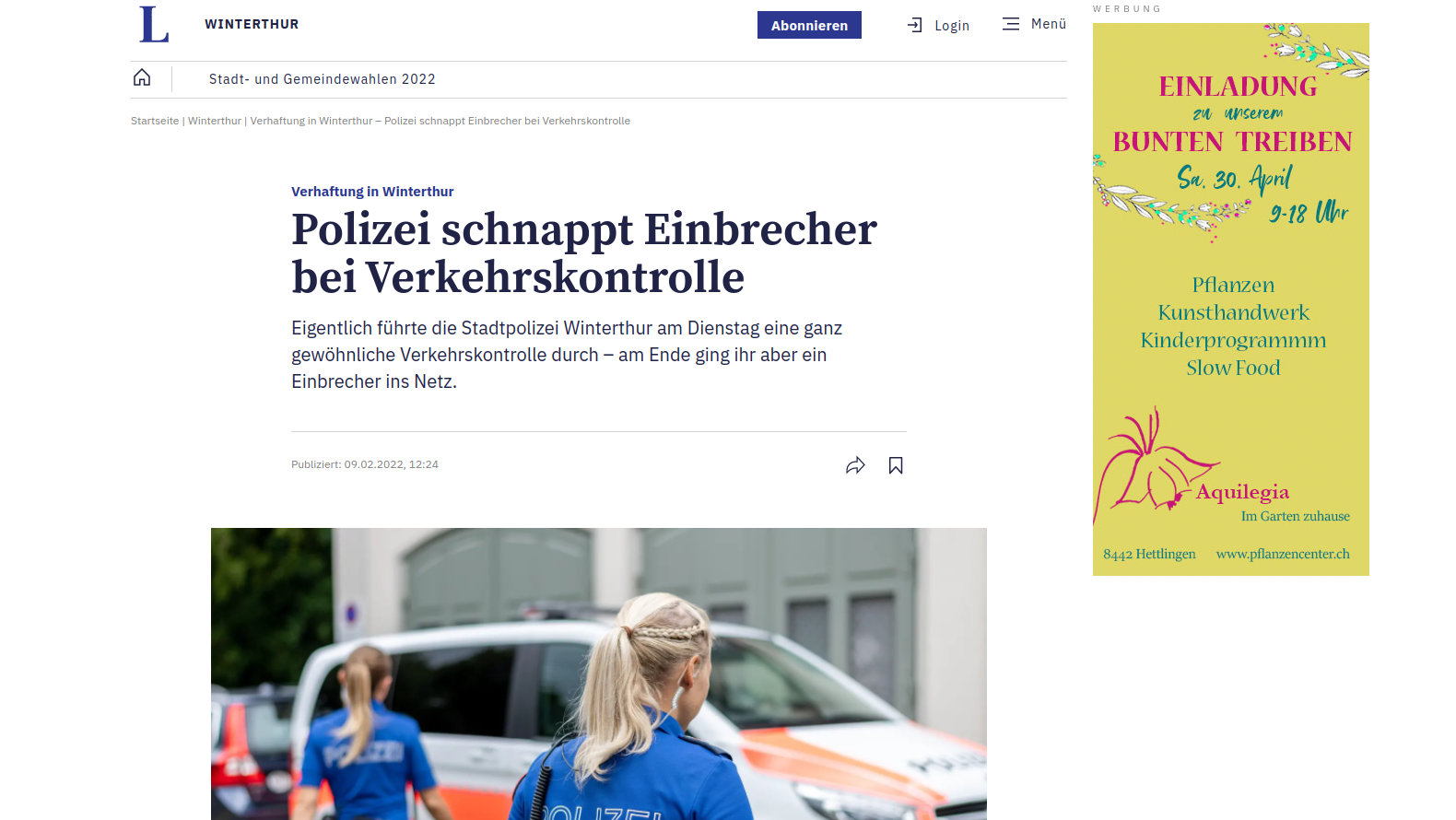This screenshot has height=820, width=1456.
Task: Open the police officers article photo
Action: (x=599, y=674)
